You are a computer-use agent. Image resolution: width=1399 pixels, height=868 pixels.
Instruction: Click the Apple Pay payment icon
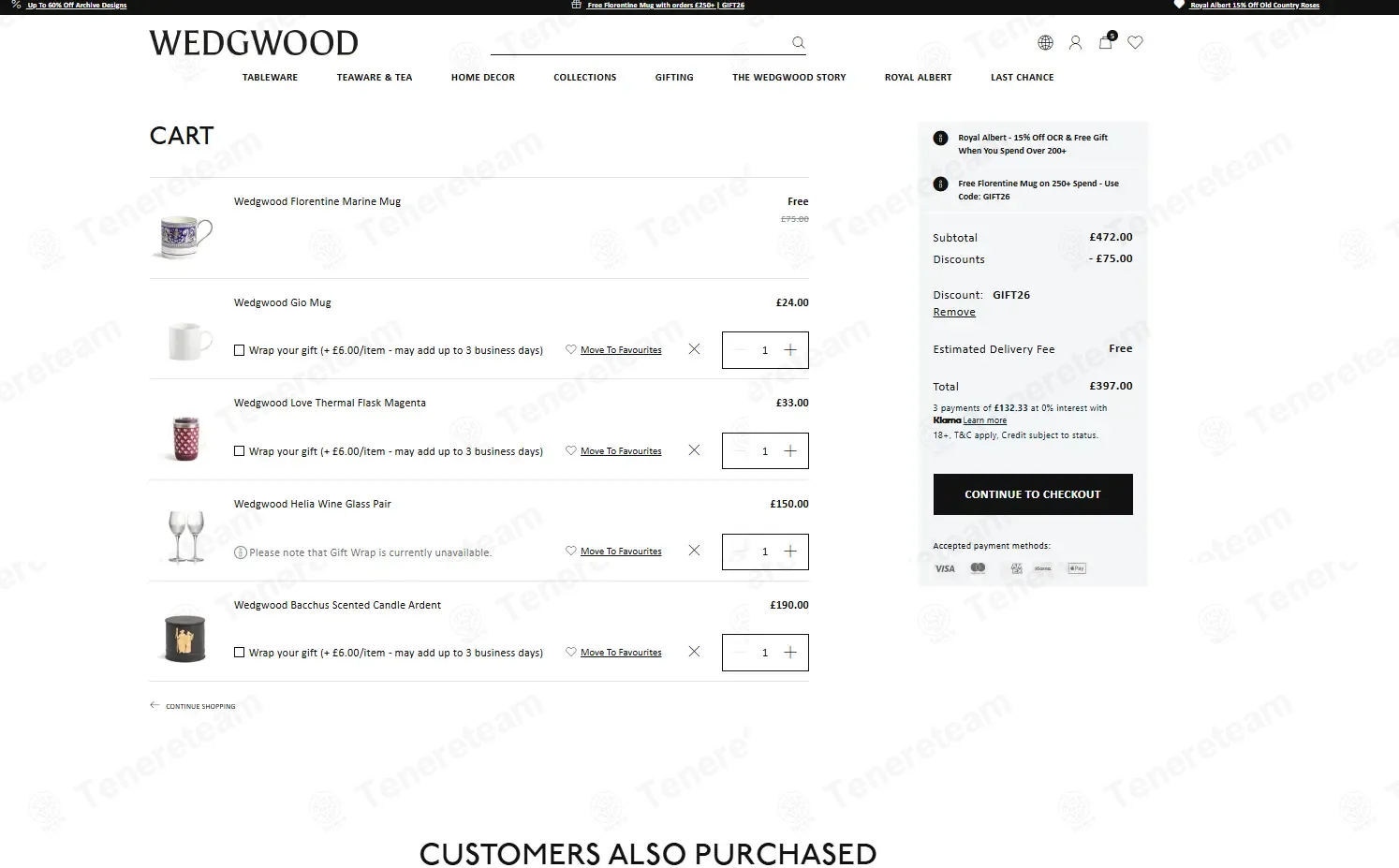(x=1077, y=568)
